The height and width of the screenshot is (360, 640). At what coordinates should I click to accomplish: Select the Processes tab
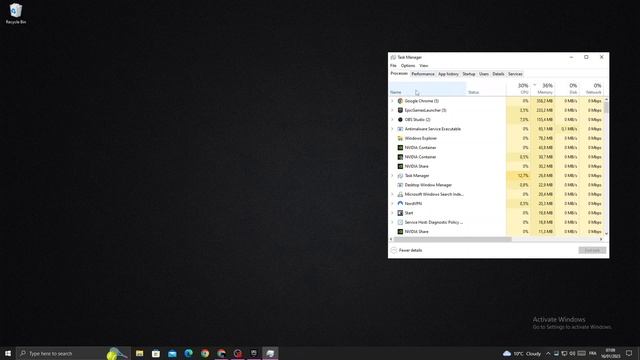399,73
